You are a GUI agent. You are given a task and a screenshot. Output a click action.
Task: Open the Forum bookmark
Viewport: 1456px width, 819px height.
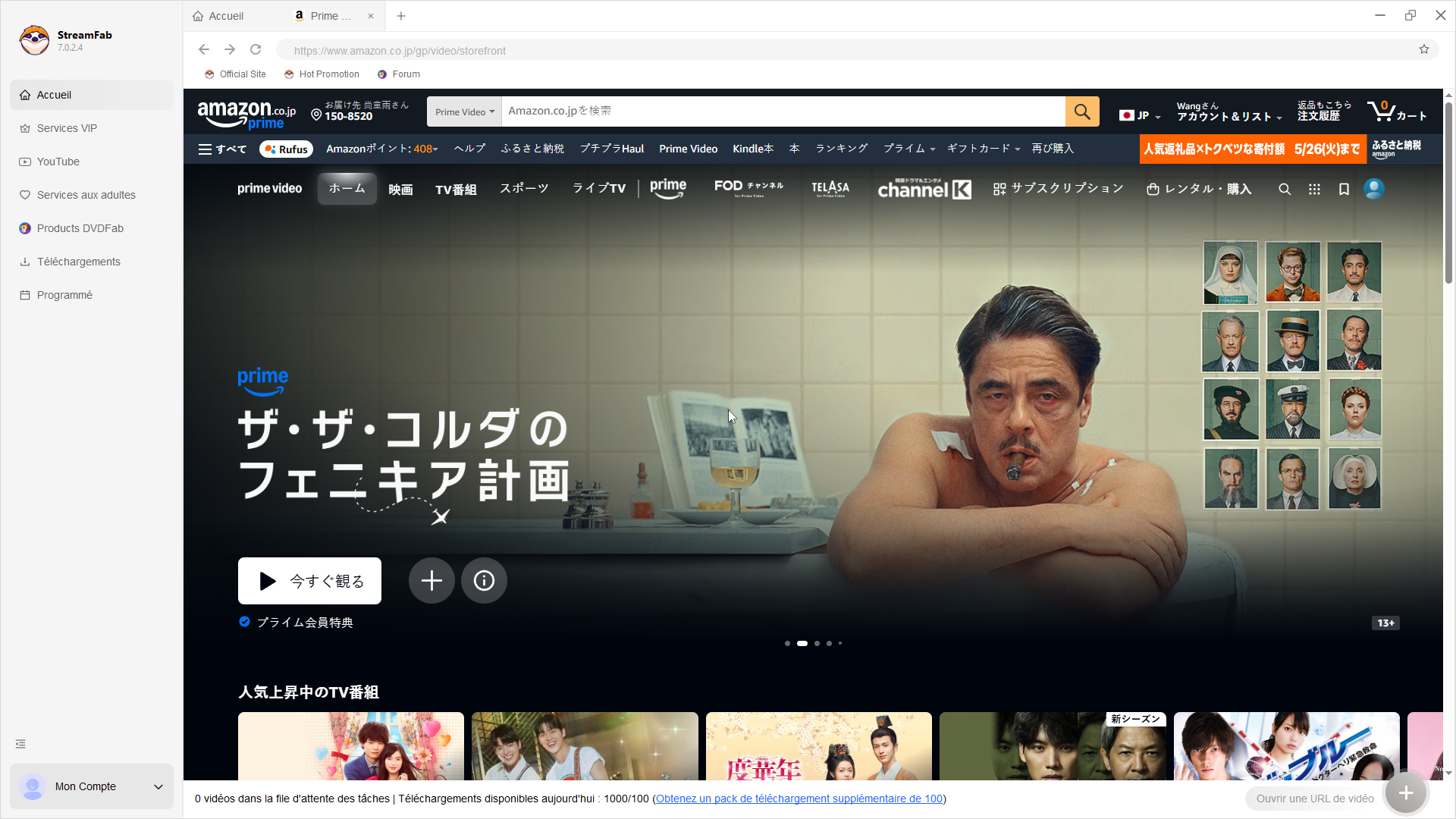(x=399, y=74)
